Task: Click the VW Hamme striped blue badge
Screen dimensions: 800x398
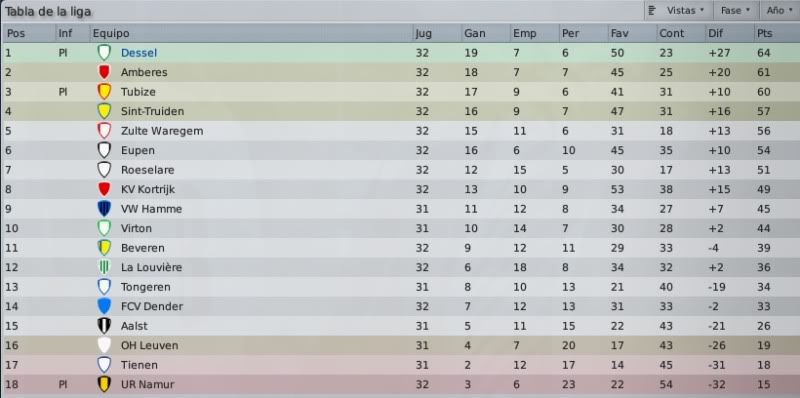Action: [104, 209]
